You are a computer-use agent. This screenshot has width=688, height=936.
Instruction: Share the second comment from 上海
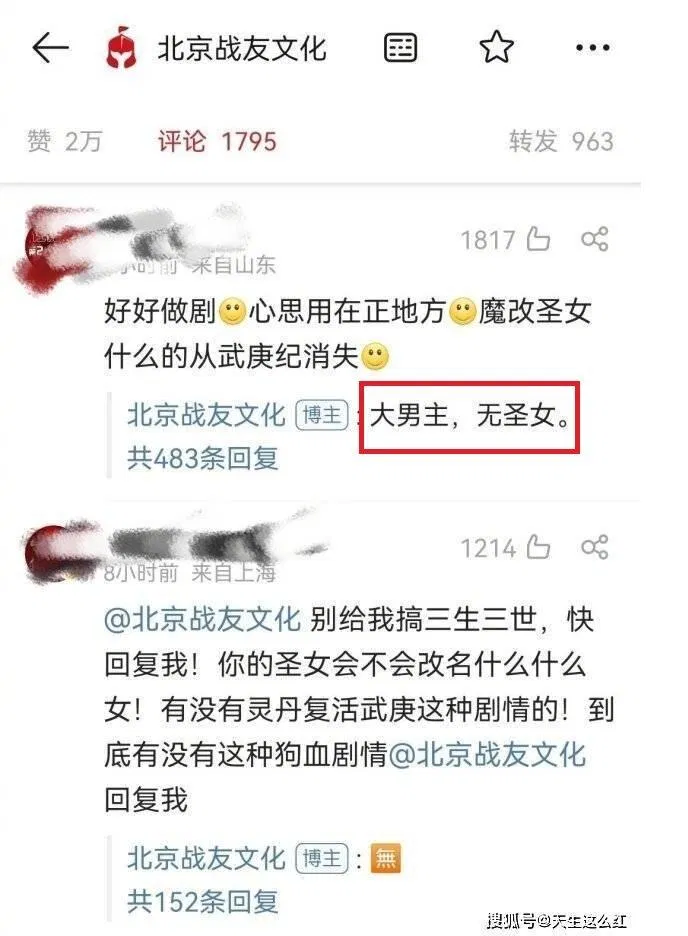[594, 547]
